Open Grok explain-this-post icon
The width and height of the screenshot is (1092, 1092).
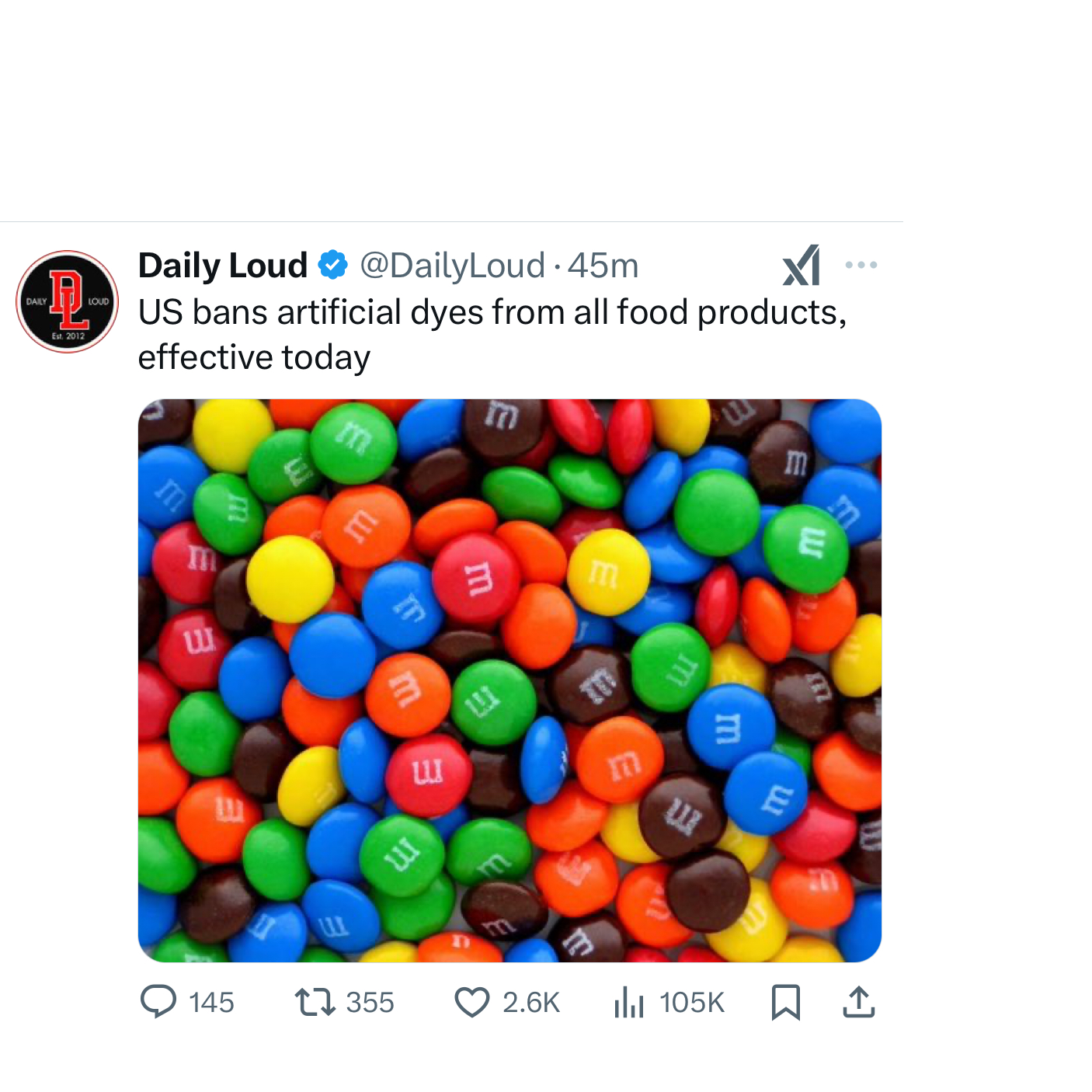802,266
